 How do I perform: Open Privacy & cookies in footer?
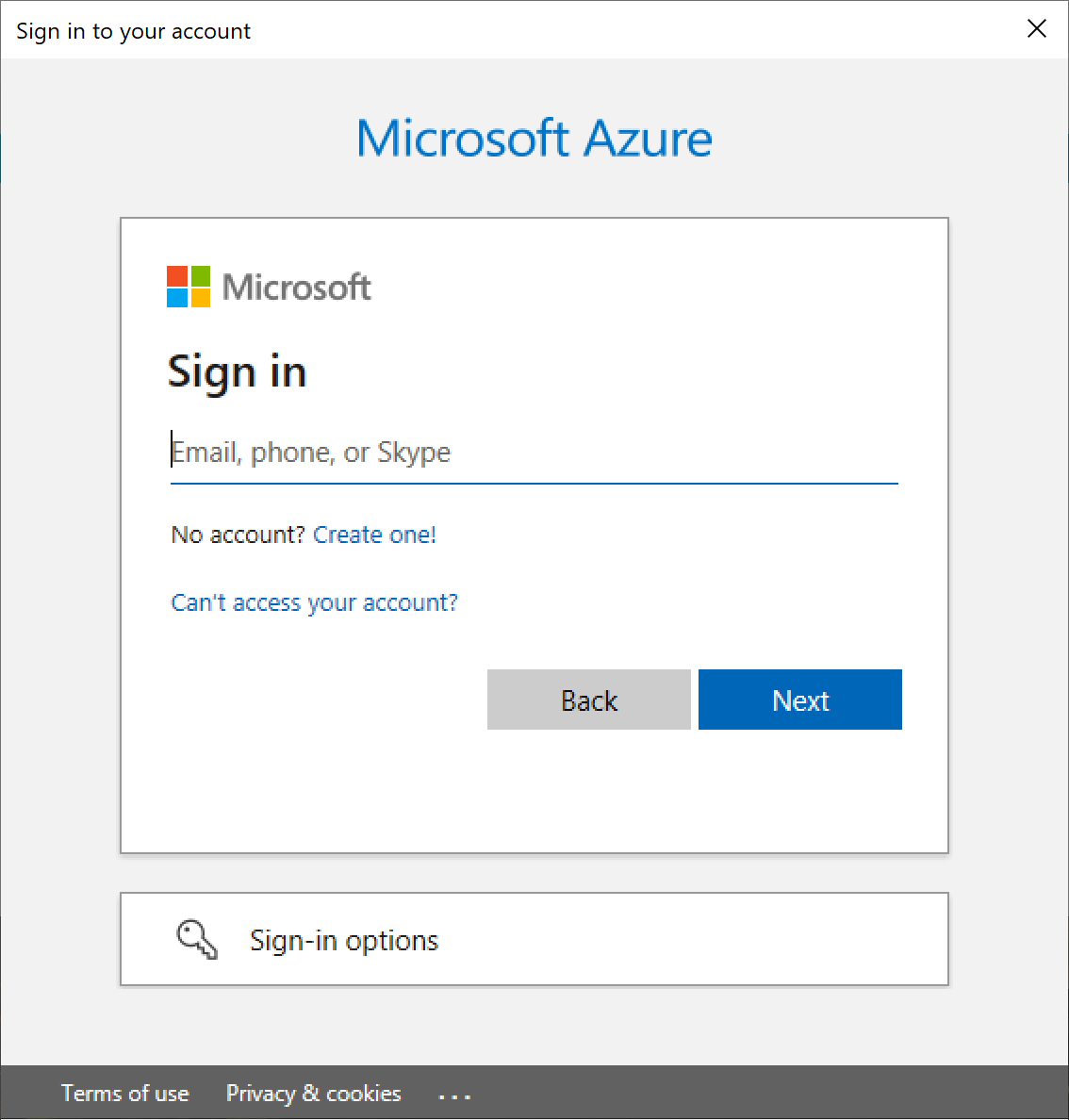314,1093
